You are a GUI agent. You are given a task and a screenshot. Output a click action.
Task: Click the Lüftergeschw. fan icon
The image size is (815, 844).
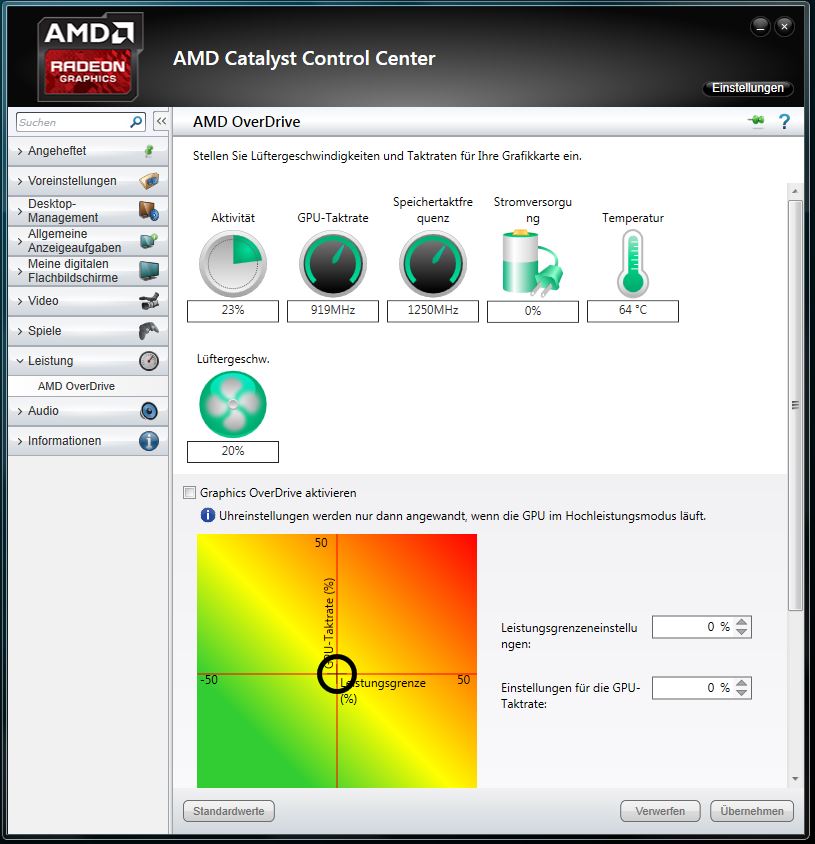point(233,404)
